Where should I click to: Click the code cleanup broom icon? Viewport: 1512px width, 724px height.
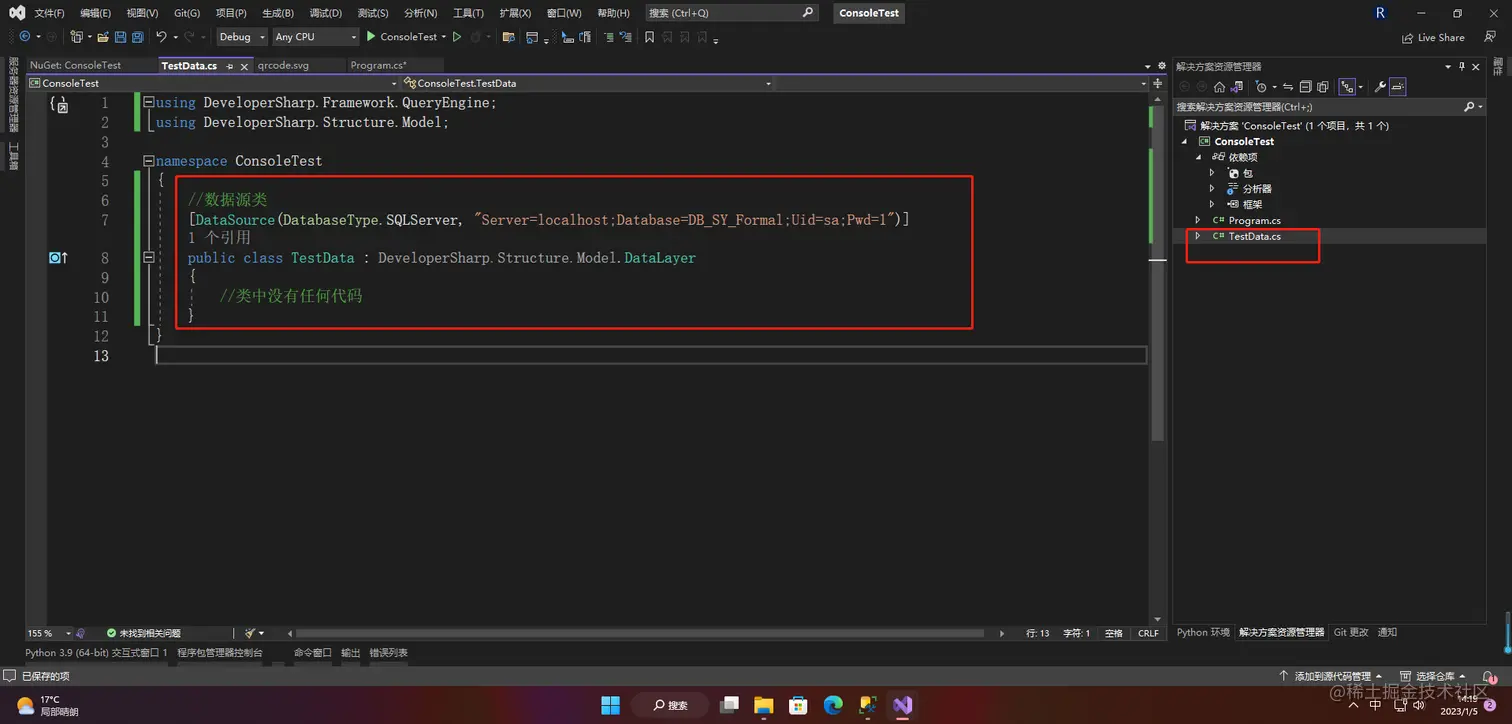coord(251,633)
